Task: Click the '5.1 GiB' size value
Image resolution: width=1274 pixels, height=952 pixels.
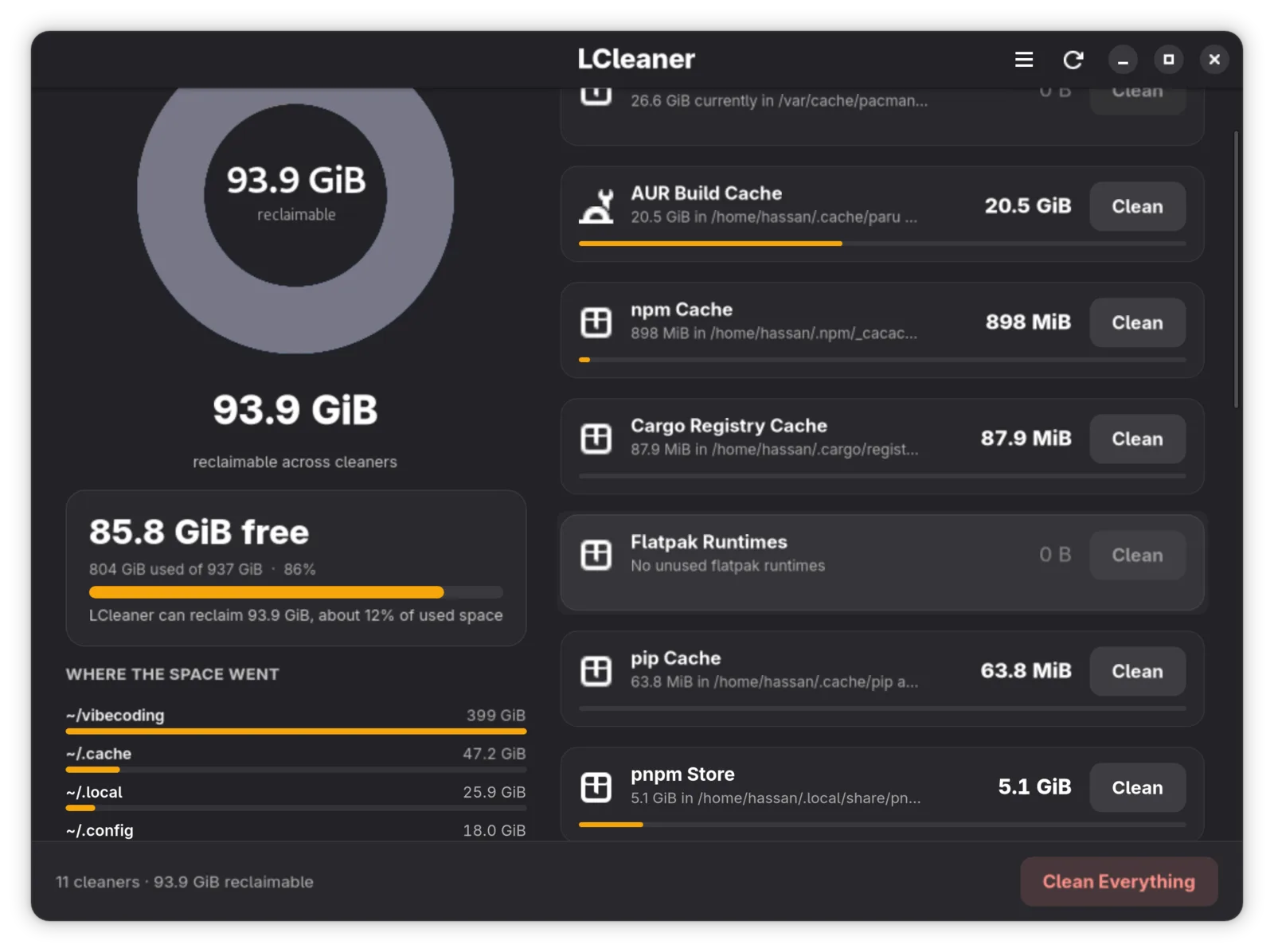Action: click(1034, 787)
